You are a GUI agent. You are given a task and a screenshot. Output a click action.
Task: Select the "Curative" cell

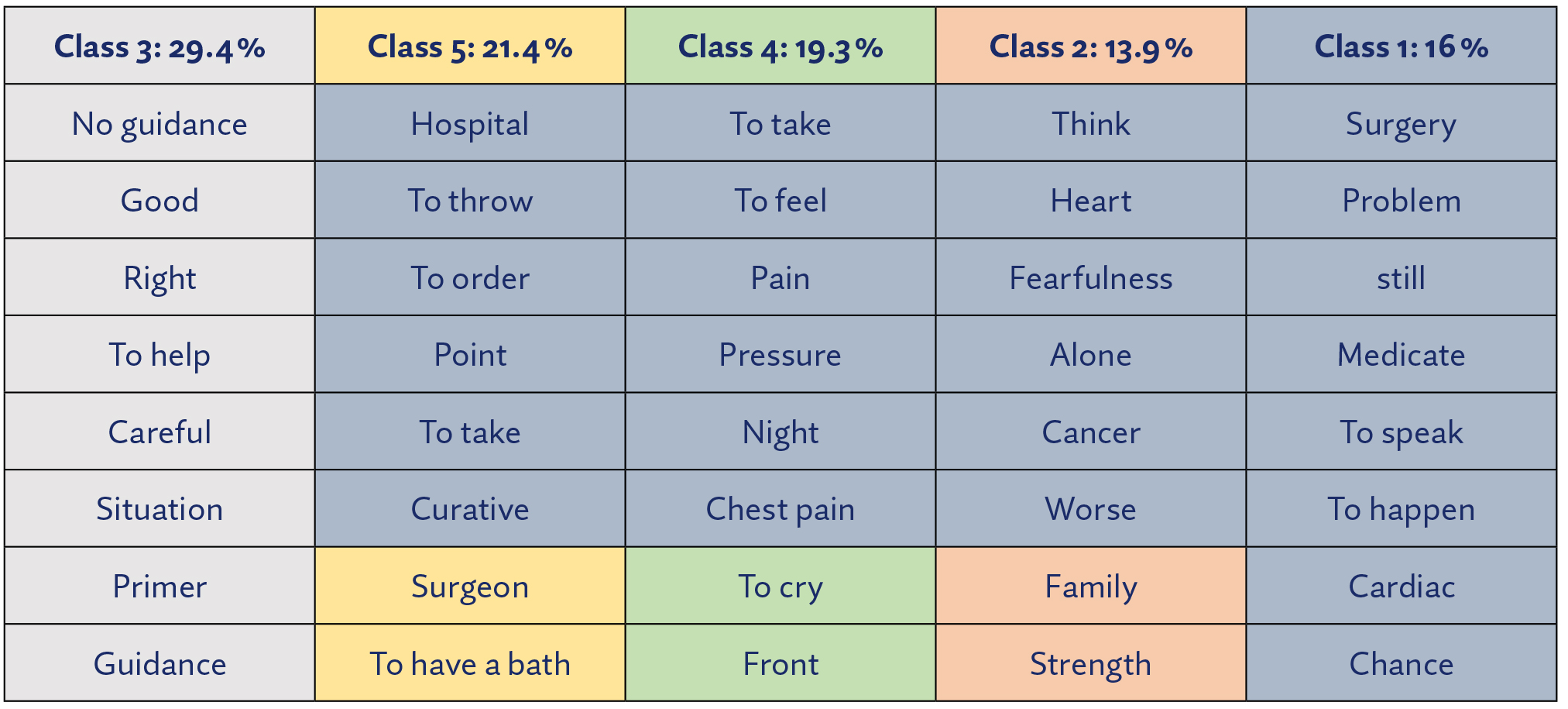click(470, 509)
